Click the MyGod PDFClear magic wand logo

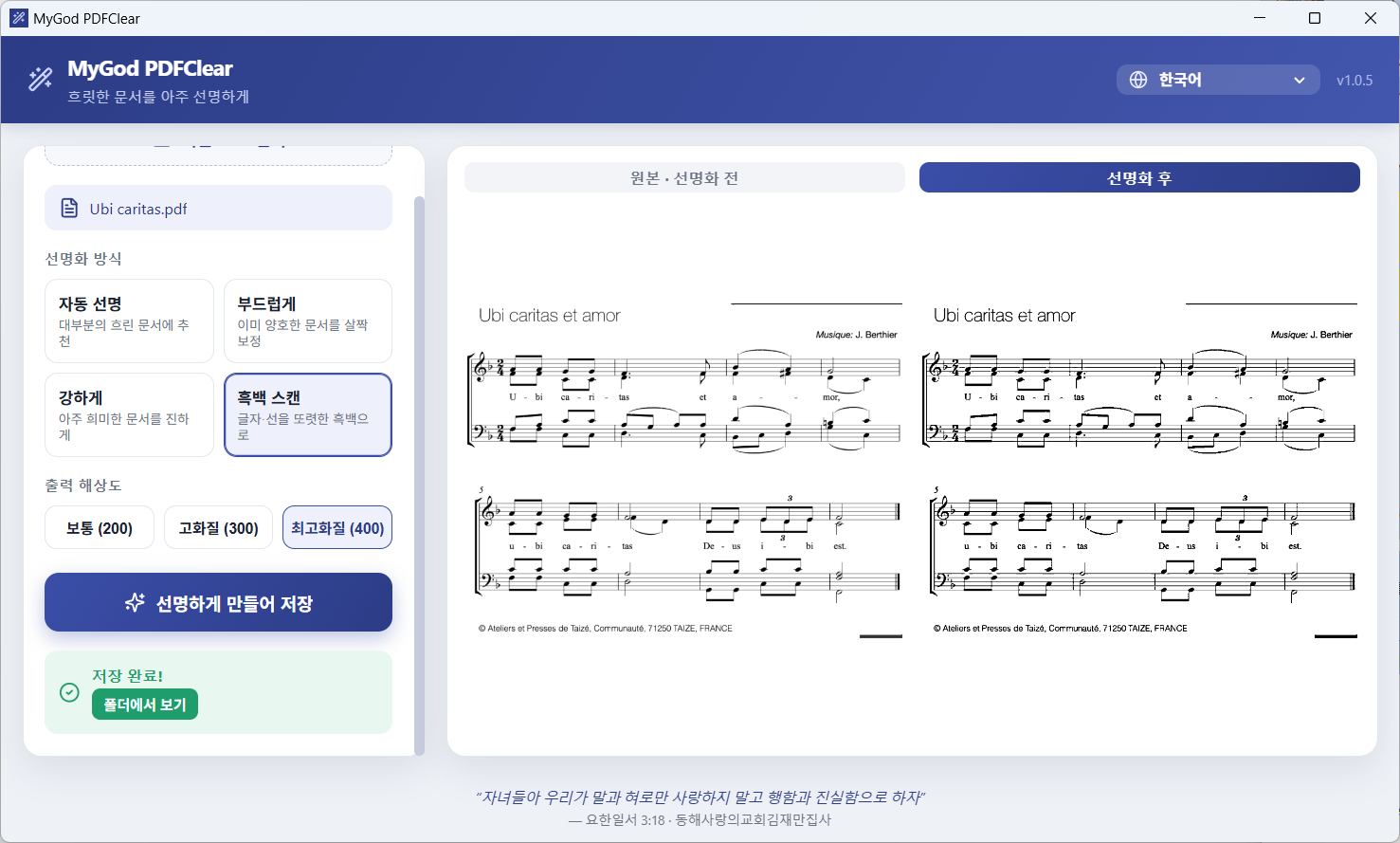tap(41, 79)
